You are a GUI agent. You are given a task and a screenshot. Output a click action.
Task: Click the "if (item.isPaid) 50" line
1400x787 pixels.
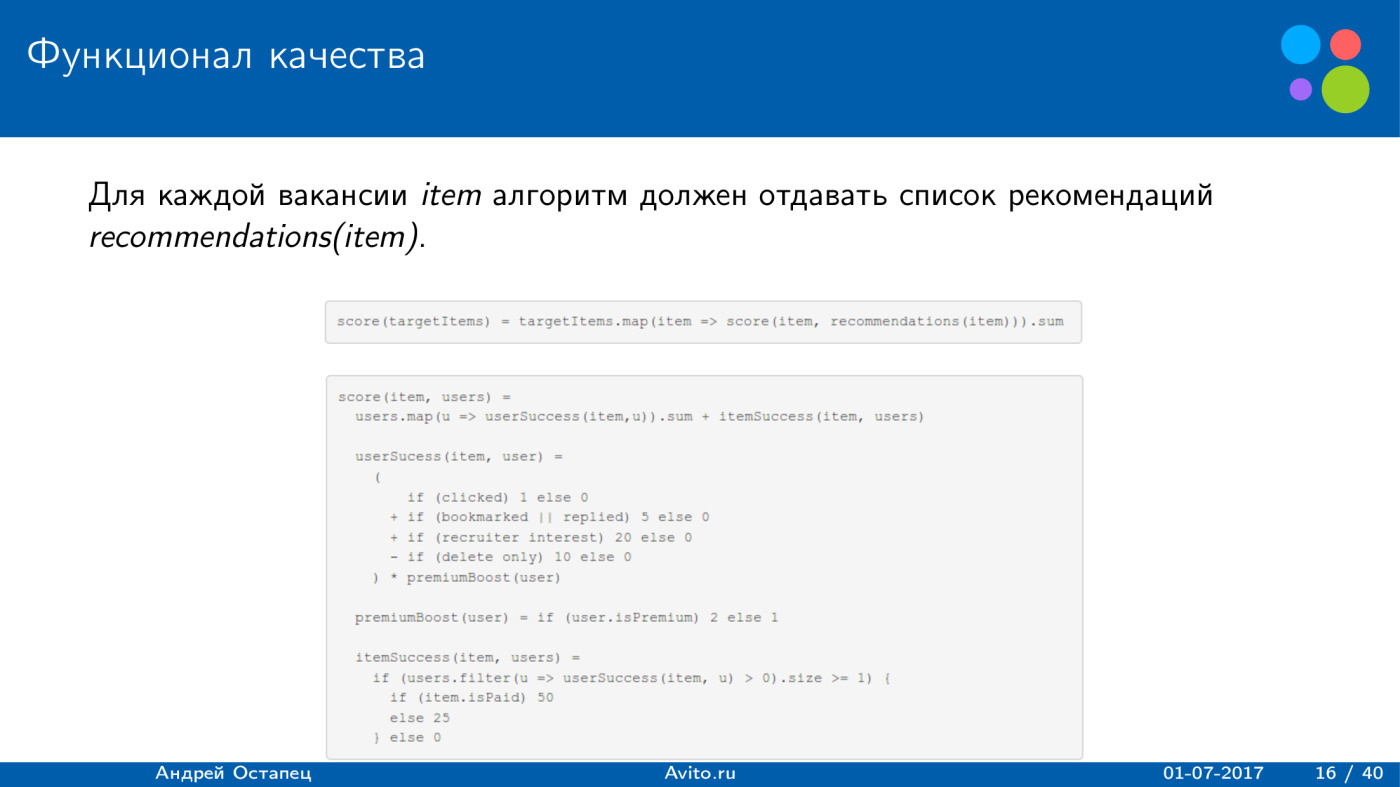(471, 698)
